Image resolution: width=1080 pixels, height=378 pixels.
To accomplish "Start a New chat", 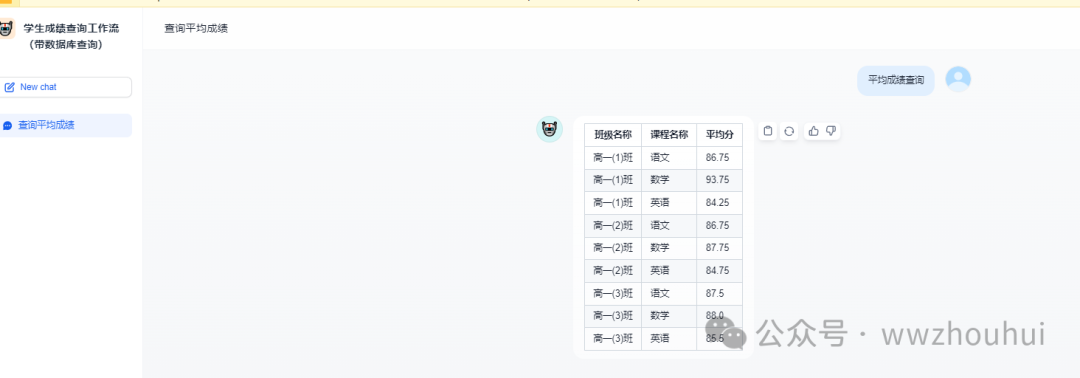I will tap(65, 87).
